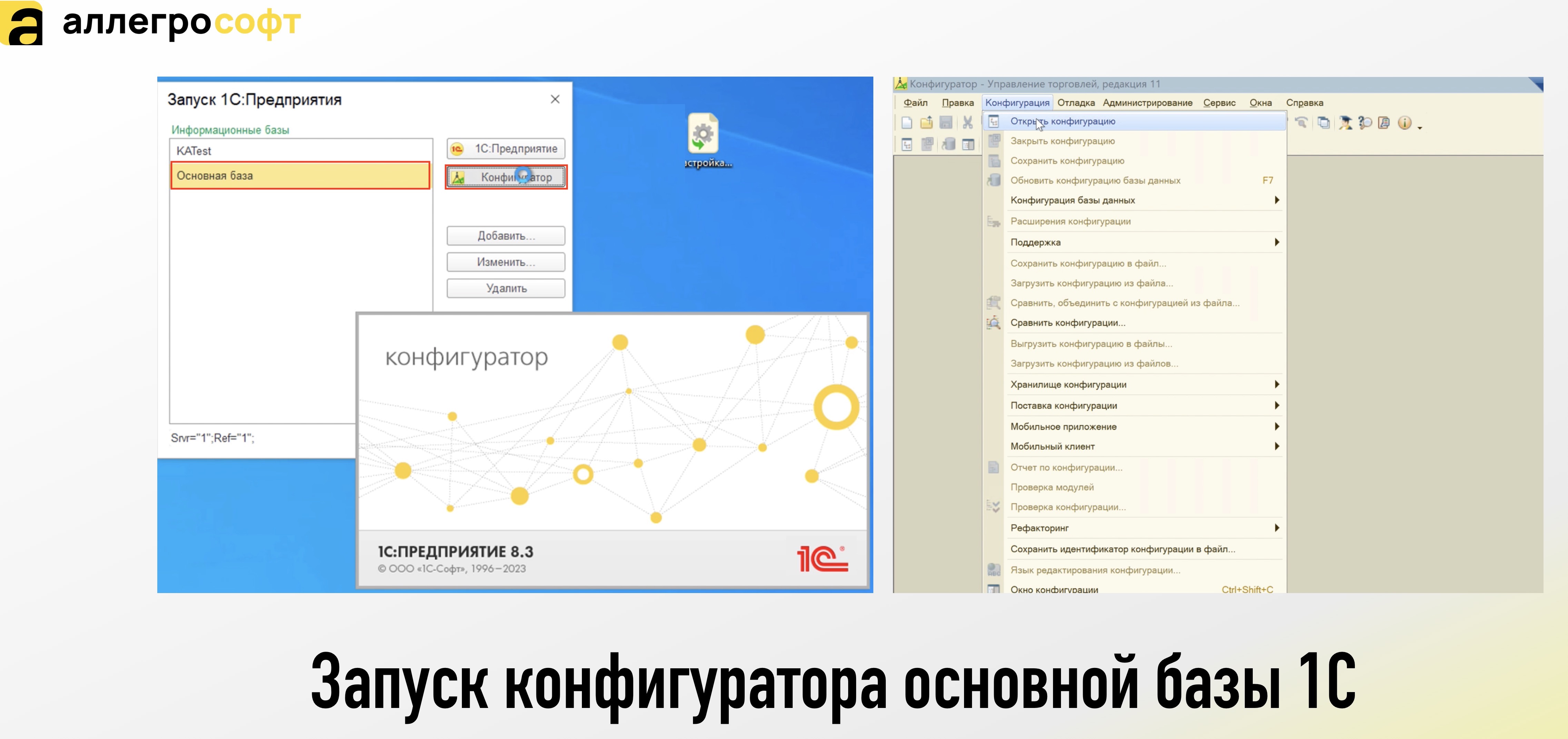1568x739 pixels.
Task: Choose Окно конфигурации menu entry
Action: click(1135, 589)
